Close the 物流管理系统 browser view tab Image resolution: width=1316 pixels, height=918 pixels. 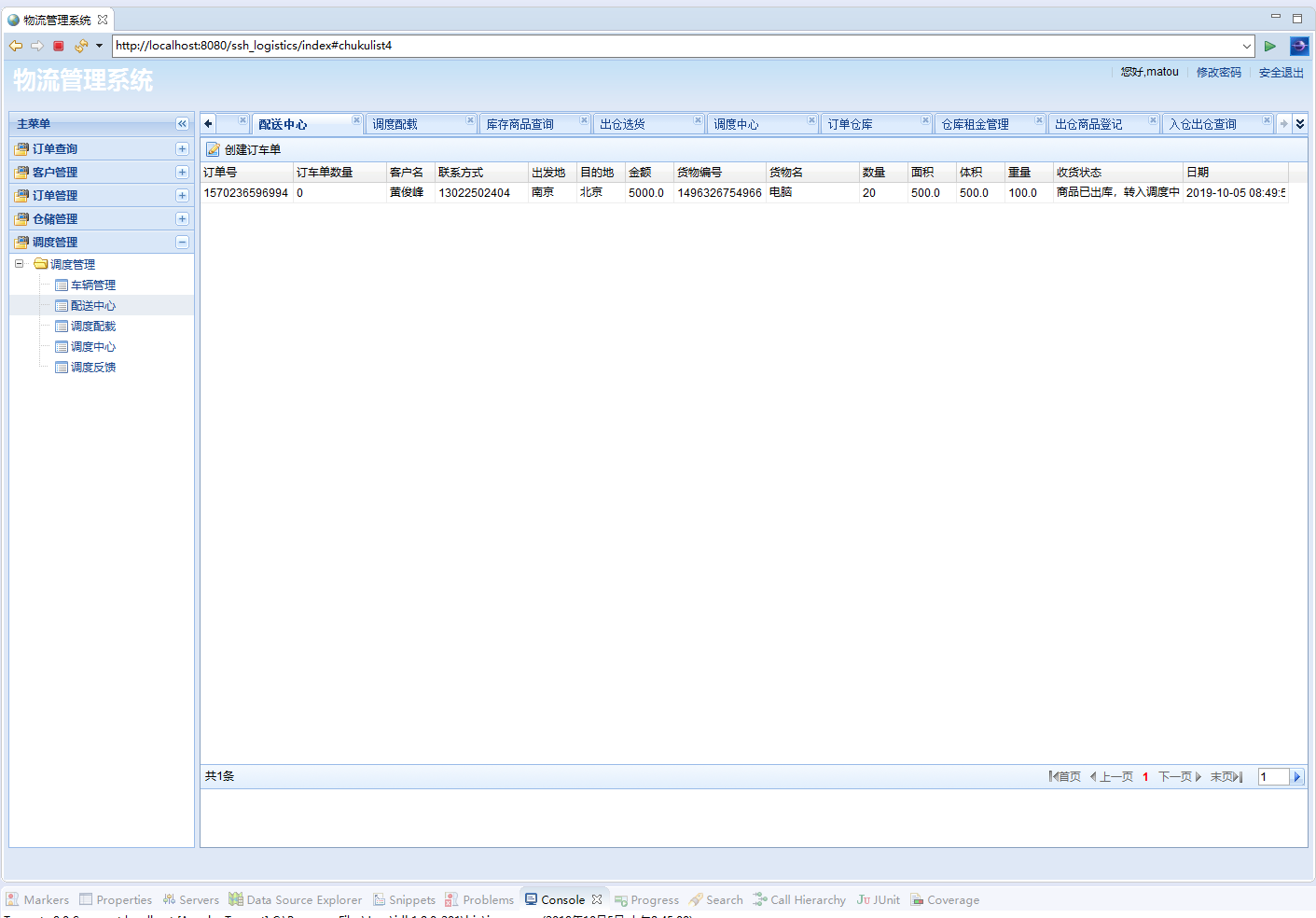[103, 20]
